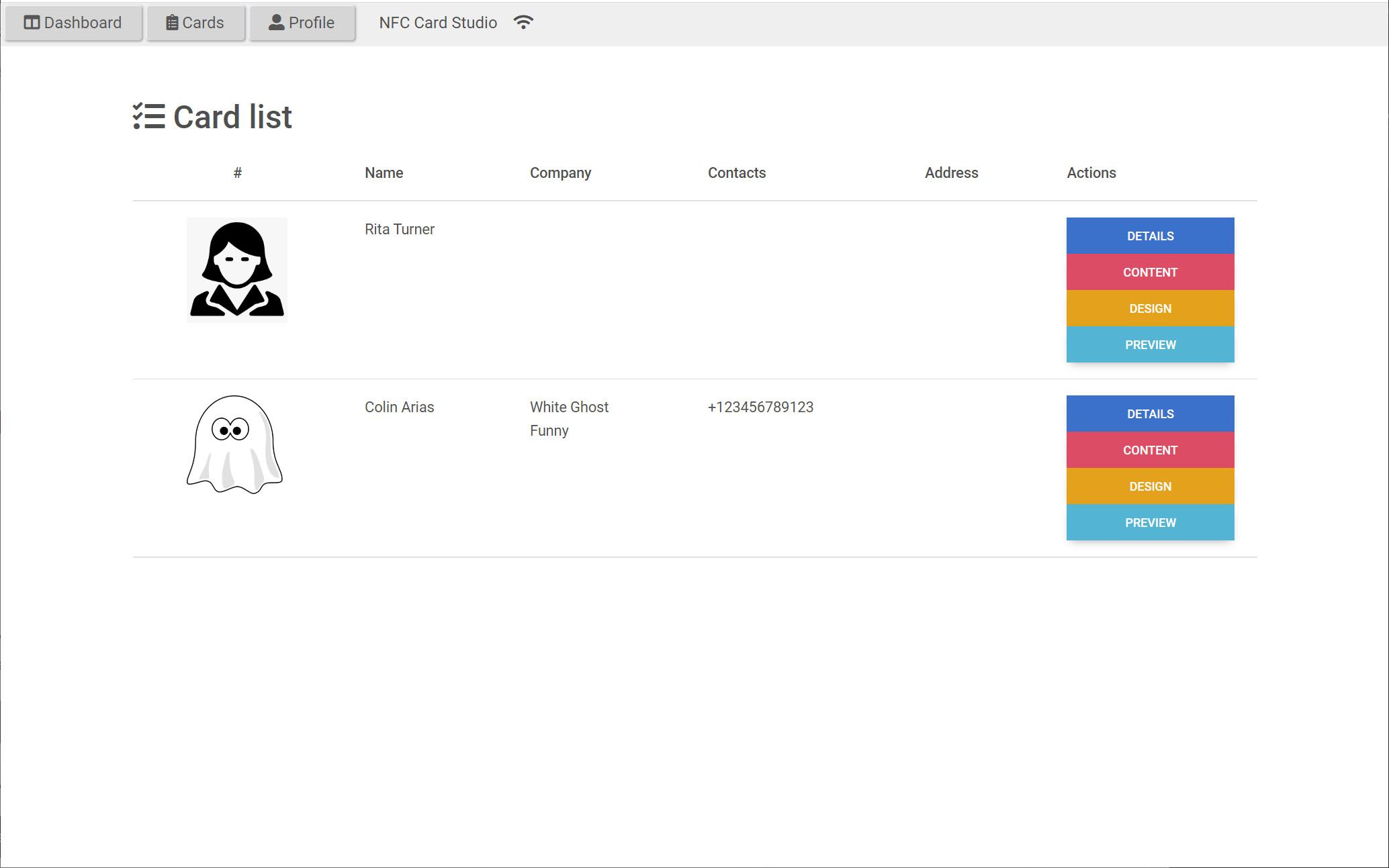Open Details for Colin Arias
The width and height of the screenshot is (1389, 868).
pyautogui.click(x=1150, y=414)
